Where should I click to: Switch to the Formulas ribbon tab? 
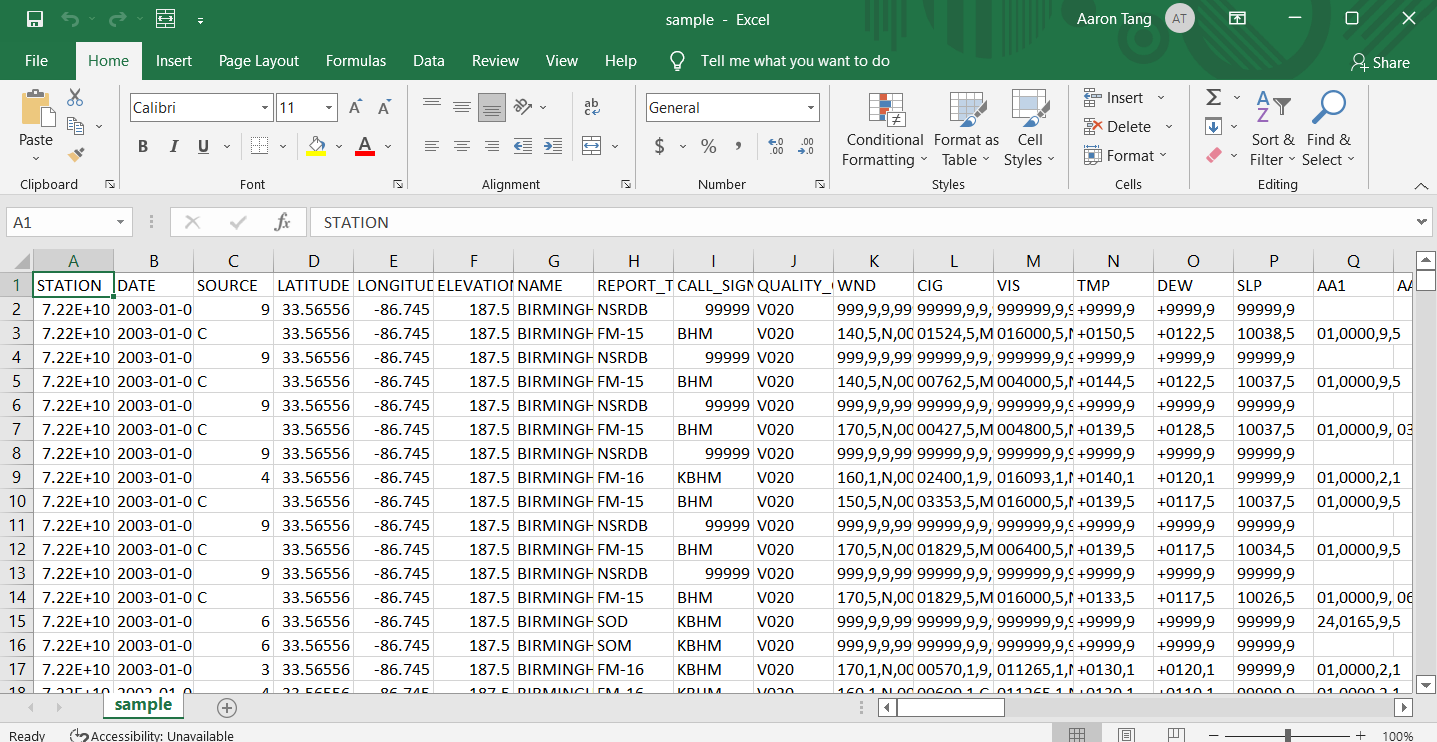click(x=355, y=61)
